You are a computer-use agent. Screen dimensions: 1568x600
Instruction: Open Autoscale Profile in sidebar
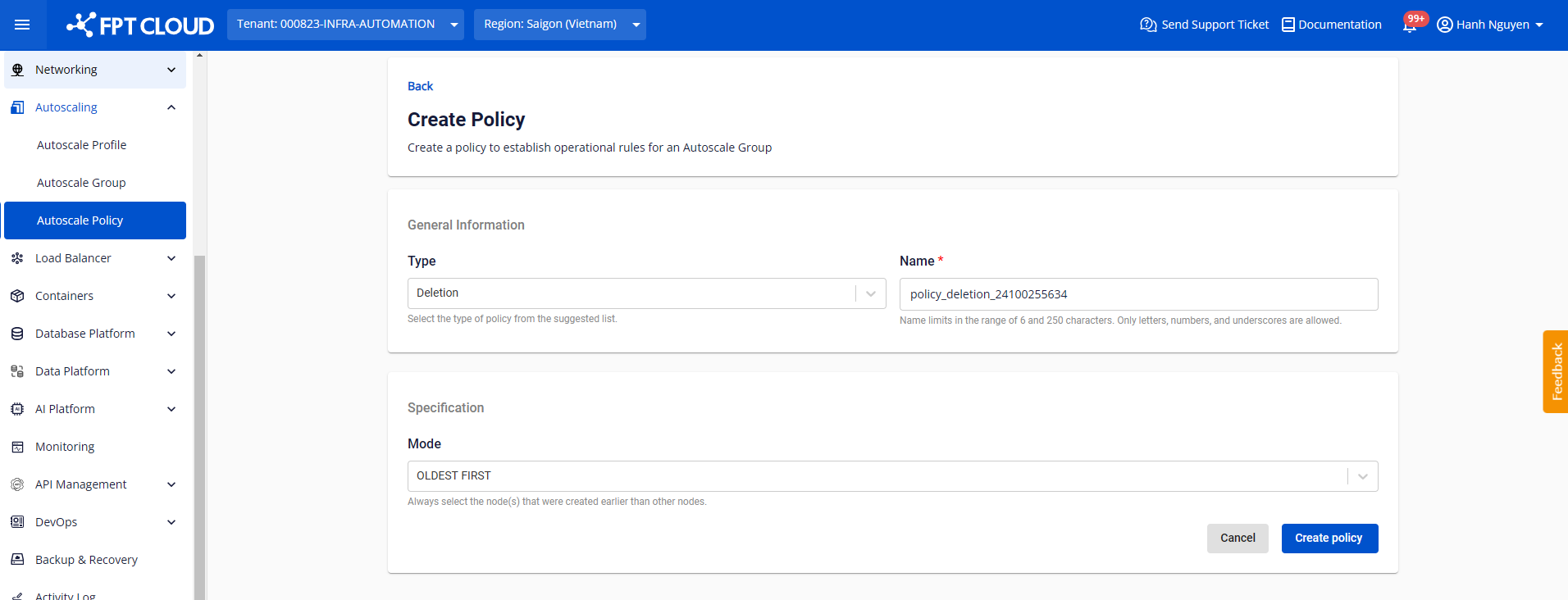pyautogui.click(x=81, y=145)
